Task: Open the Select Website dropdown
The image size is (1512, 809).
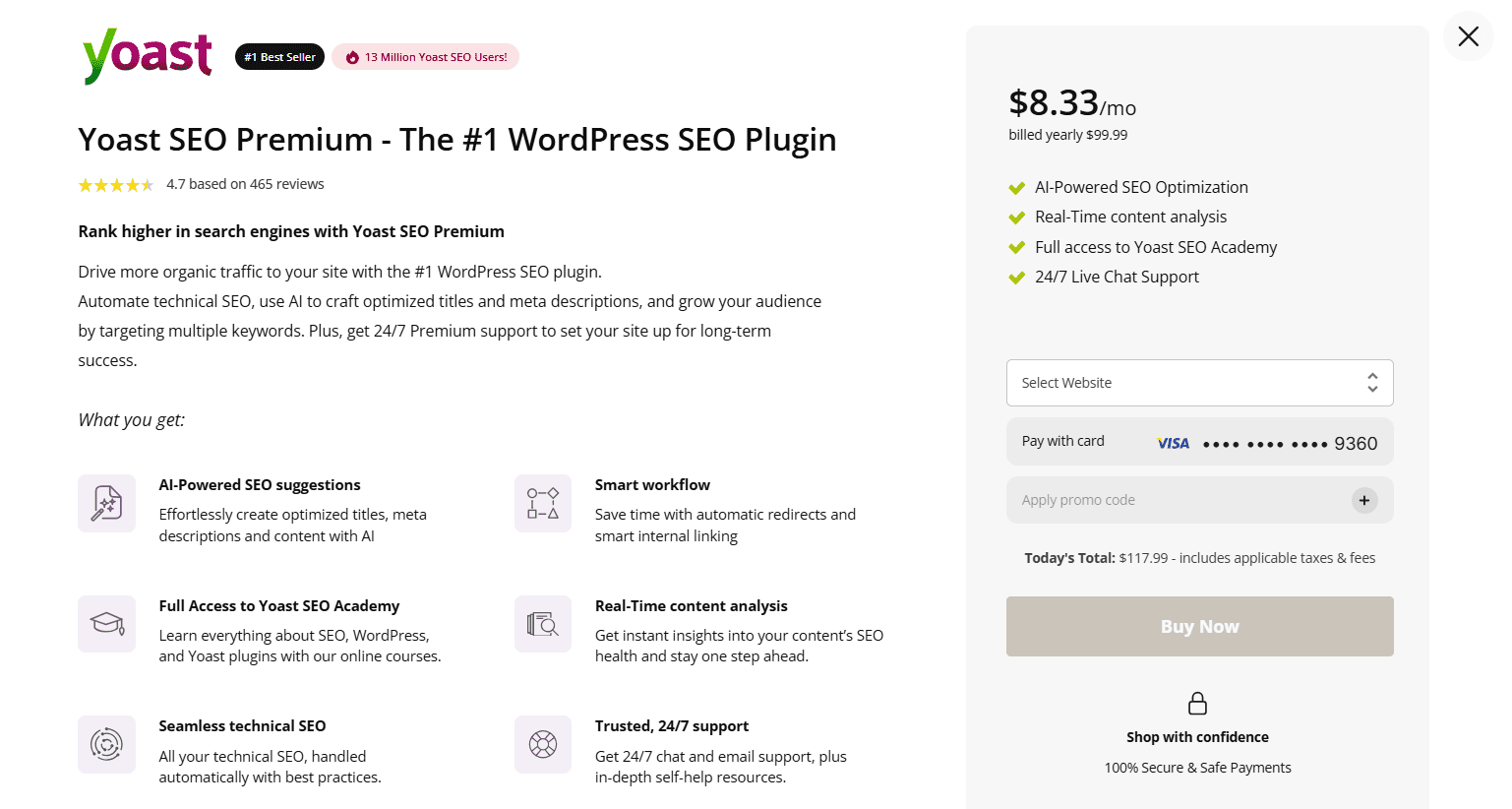Action: pos(1199,382)
